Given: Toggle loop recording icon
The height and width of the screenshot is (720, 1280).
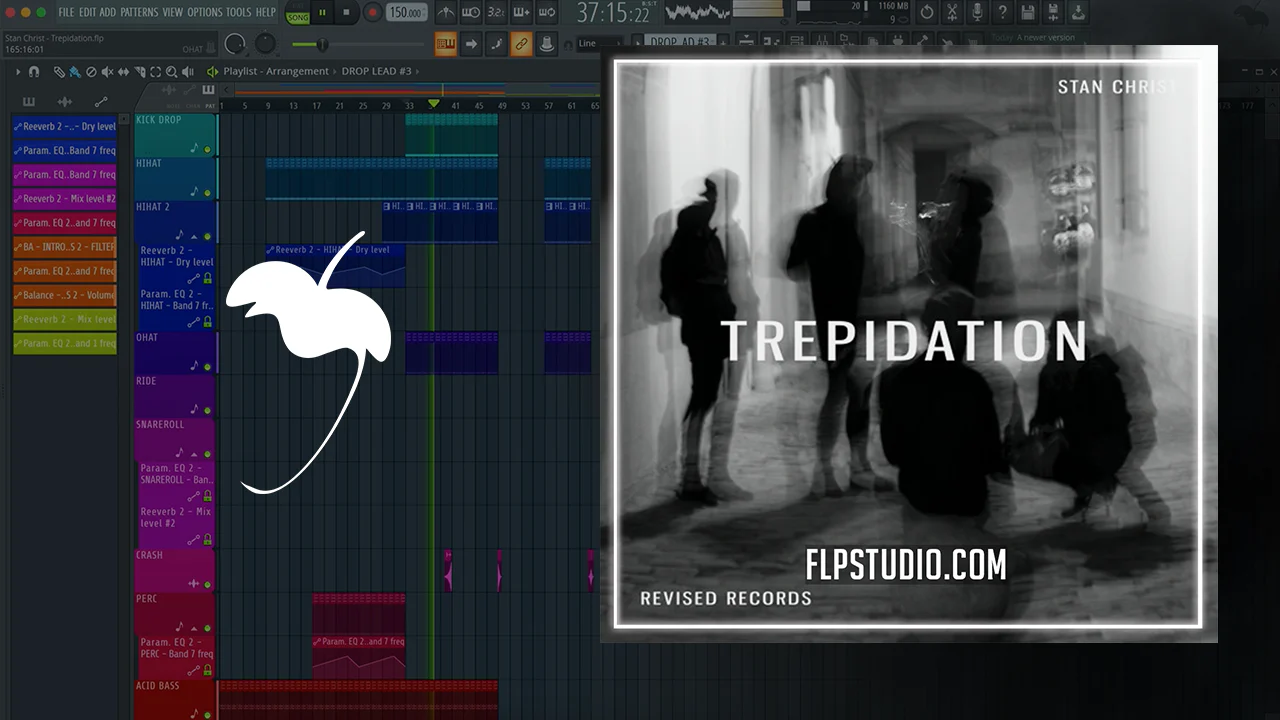Looking at the screenshot, I should (x=546, y=12).
